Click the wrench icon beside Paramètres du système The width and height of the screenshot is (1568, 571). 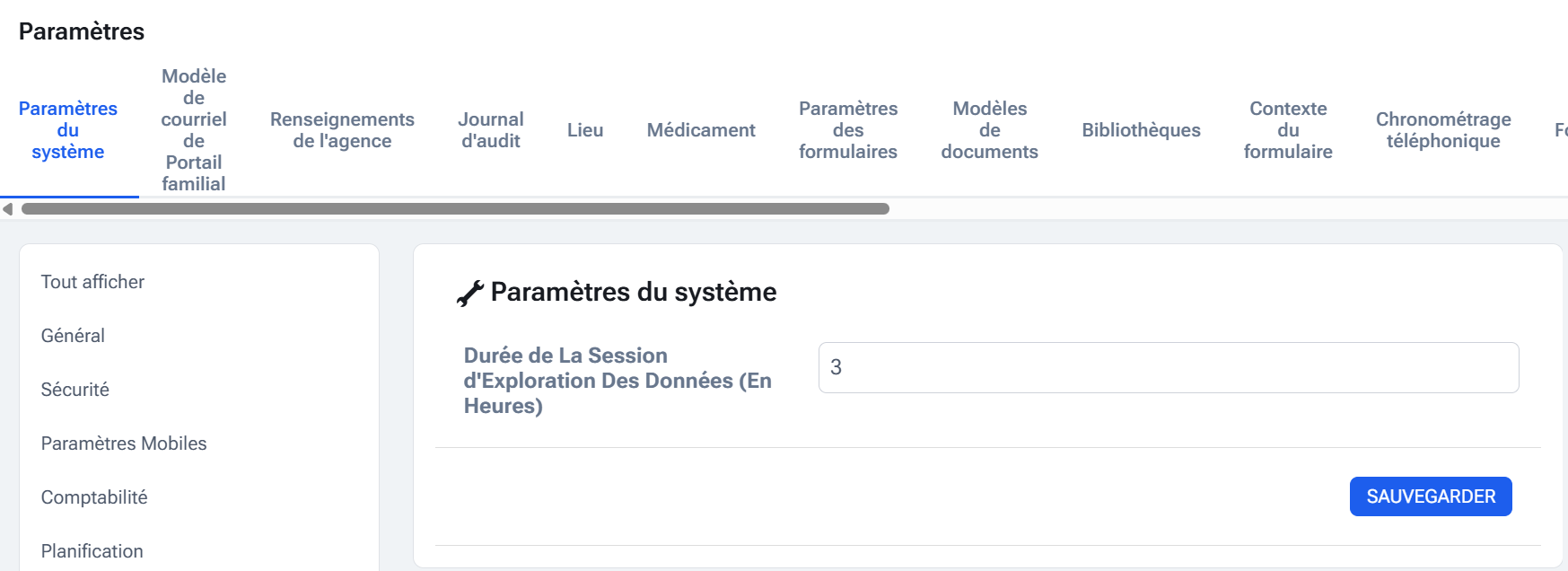click(x=469, y=294)
